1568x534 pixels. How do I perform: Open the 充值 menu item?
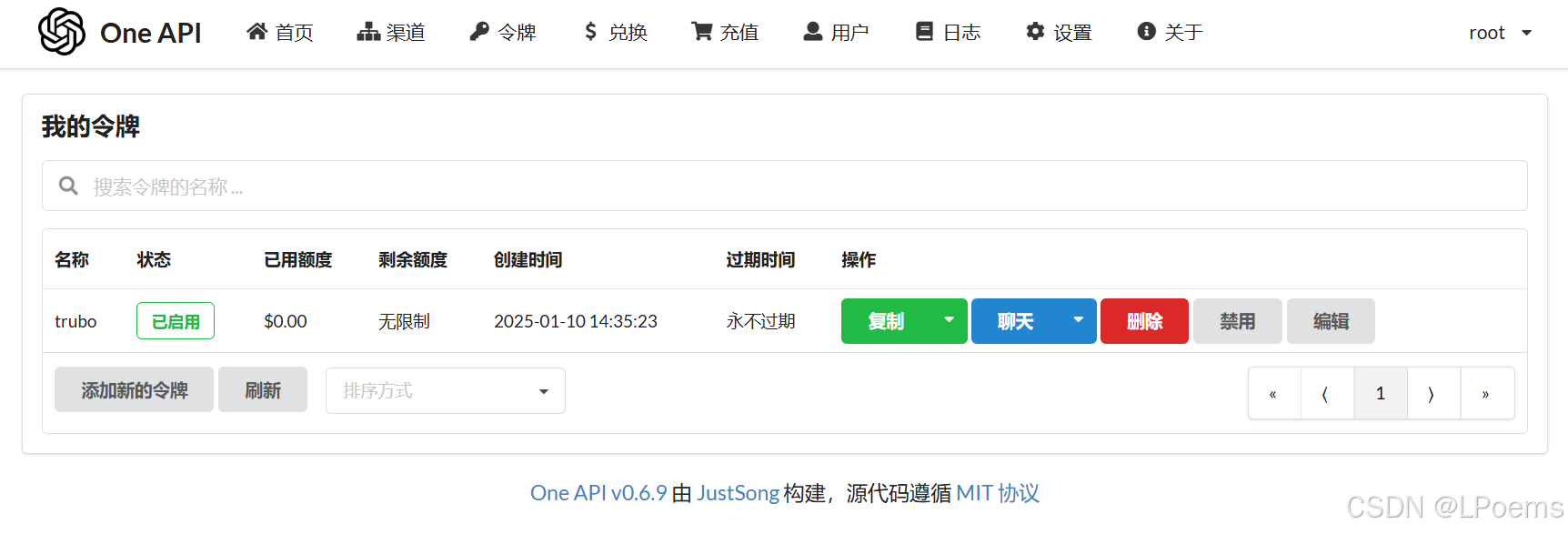coord(725,33)
